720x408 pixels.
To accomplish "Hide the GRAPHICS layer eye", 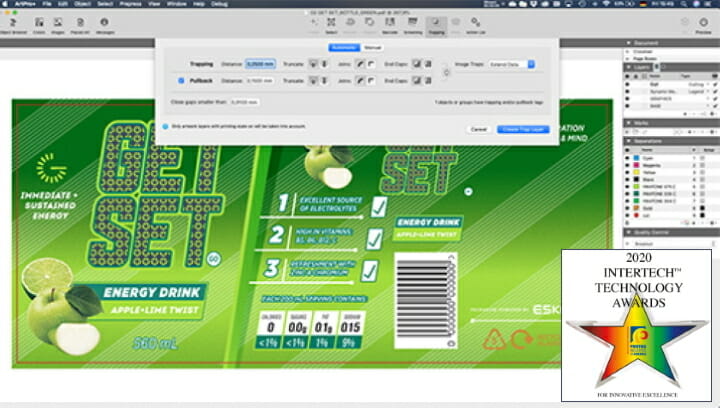I will point(627,99).
